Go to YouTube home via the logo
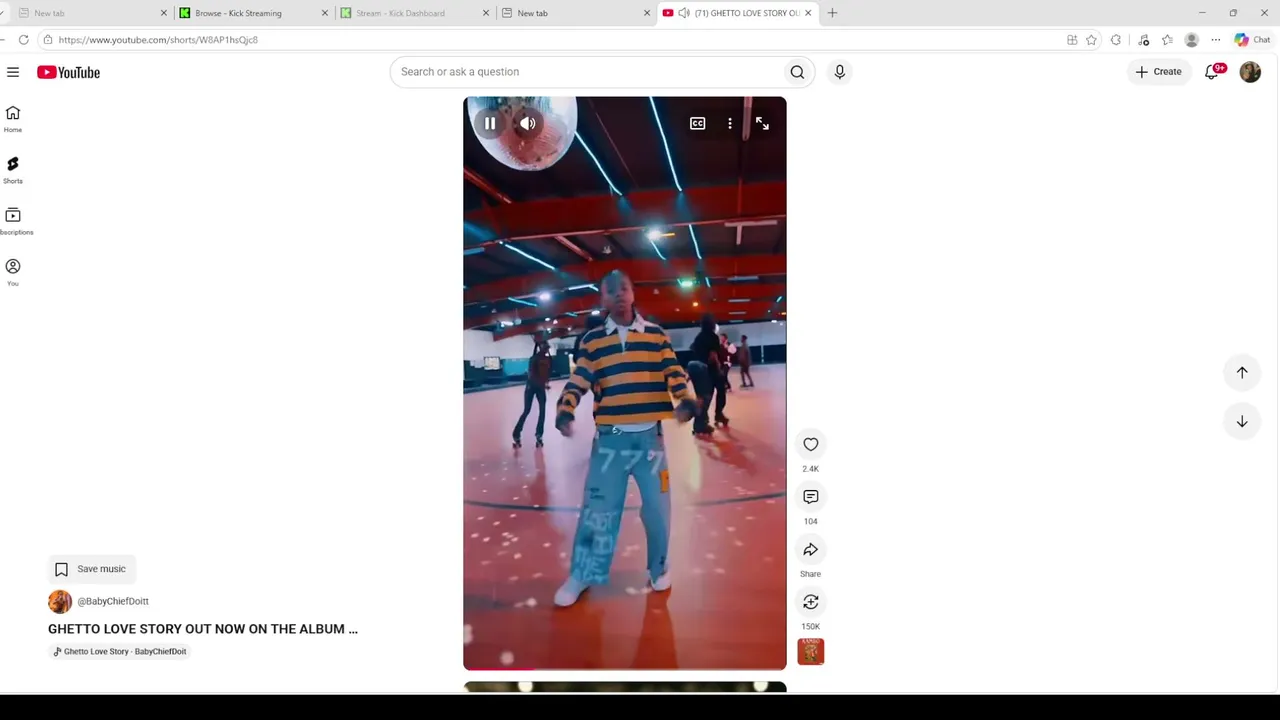This screenshot has height=720, width=1280. [x=68, y=72]
